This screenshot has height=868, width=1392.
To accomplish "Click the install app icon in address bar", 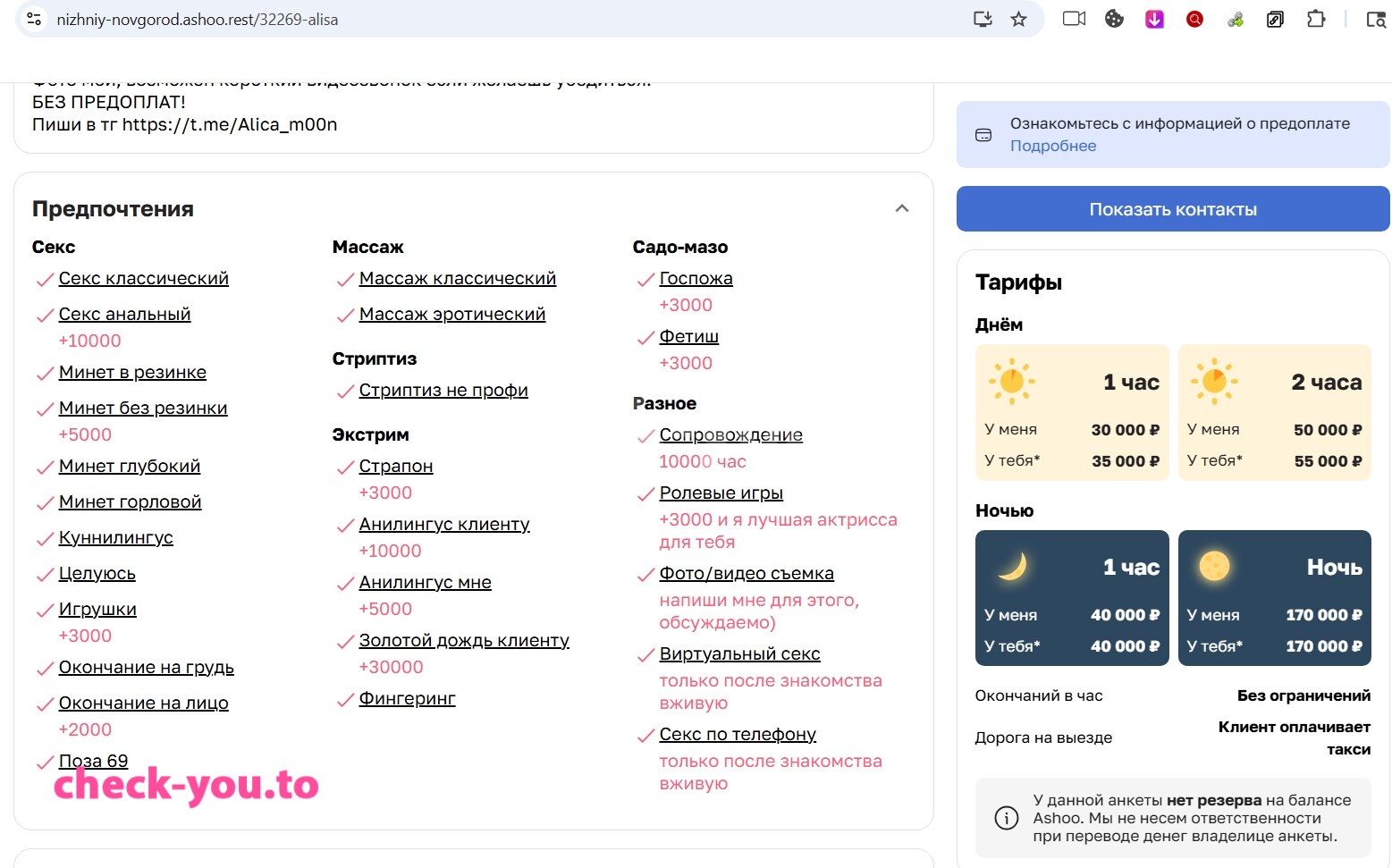I will [983, 19].
